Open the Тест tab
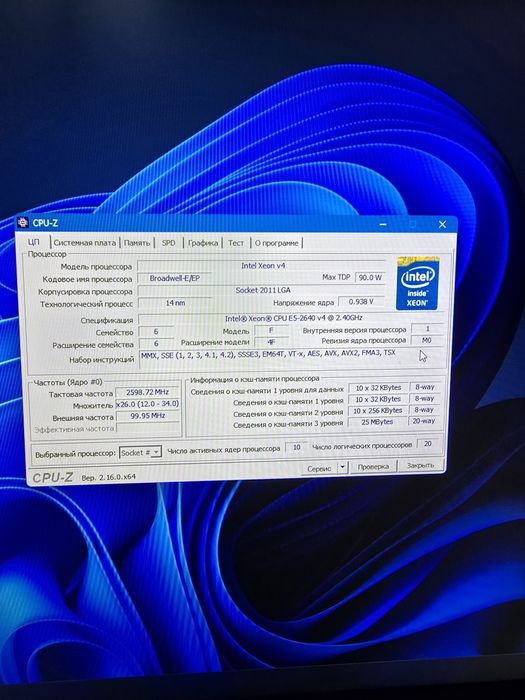The height and width of the screenshot is (700, 525). click(236, 243)
